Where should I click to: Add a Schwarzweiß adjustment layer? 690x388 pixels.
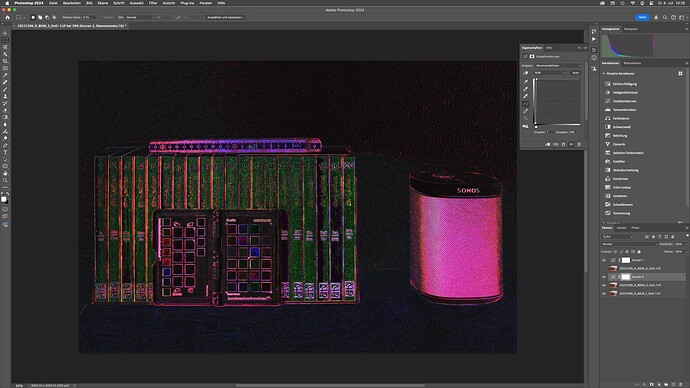(x=621, y=127)
